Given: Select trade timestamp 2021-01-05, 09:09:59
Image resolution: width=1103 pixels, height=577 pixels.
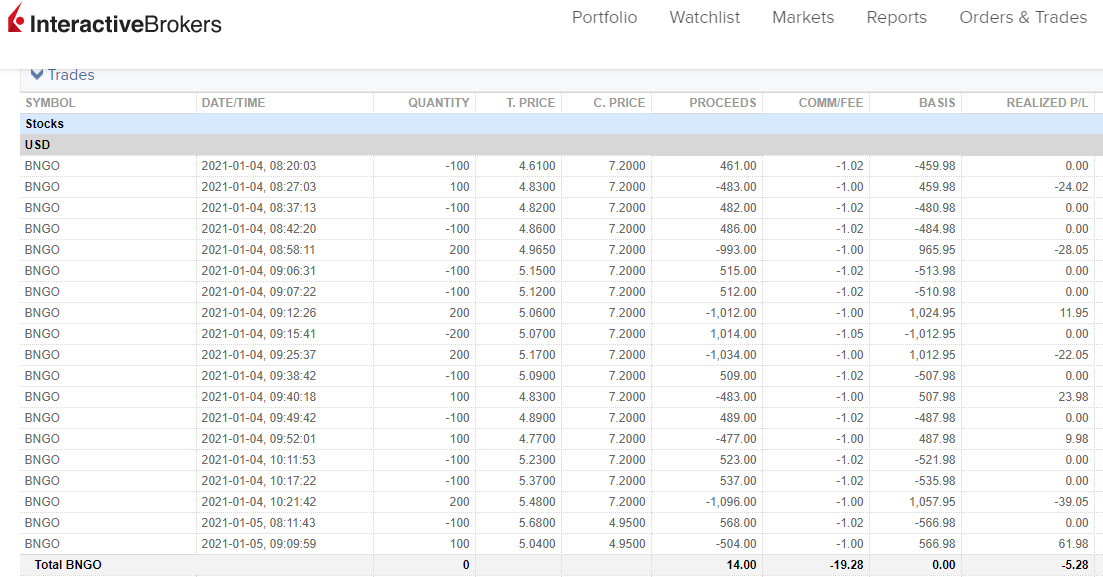Looking at the screenshot, I should point(259,544).
